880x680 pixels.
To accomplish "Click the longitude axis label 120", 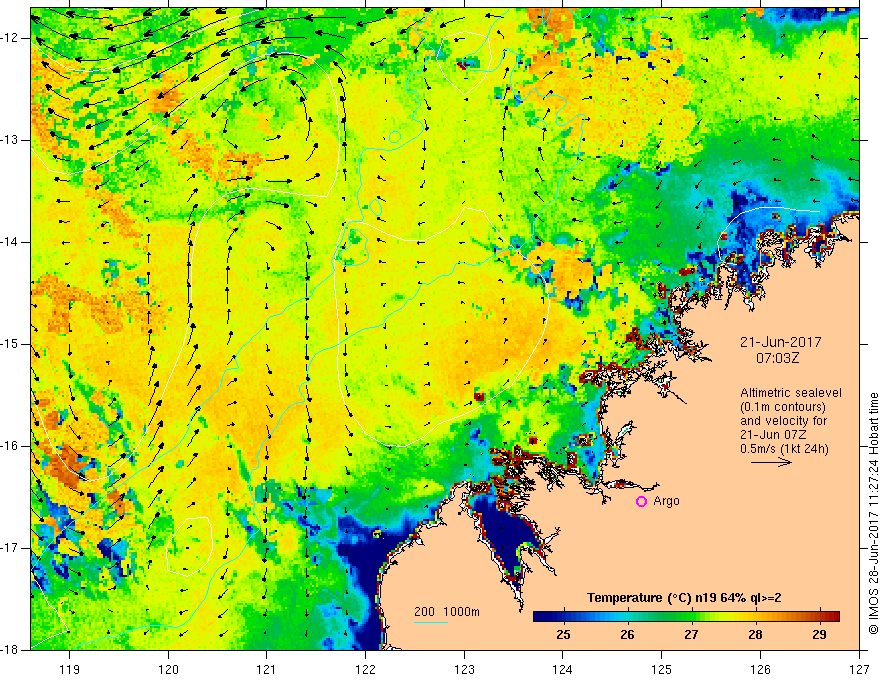I will click(168, 669).
